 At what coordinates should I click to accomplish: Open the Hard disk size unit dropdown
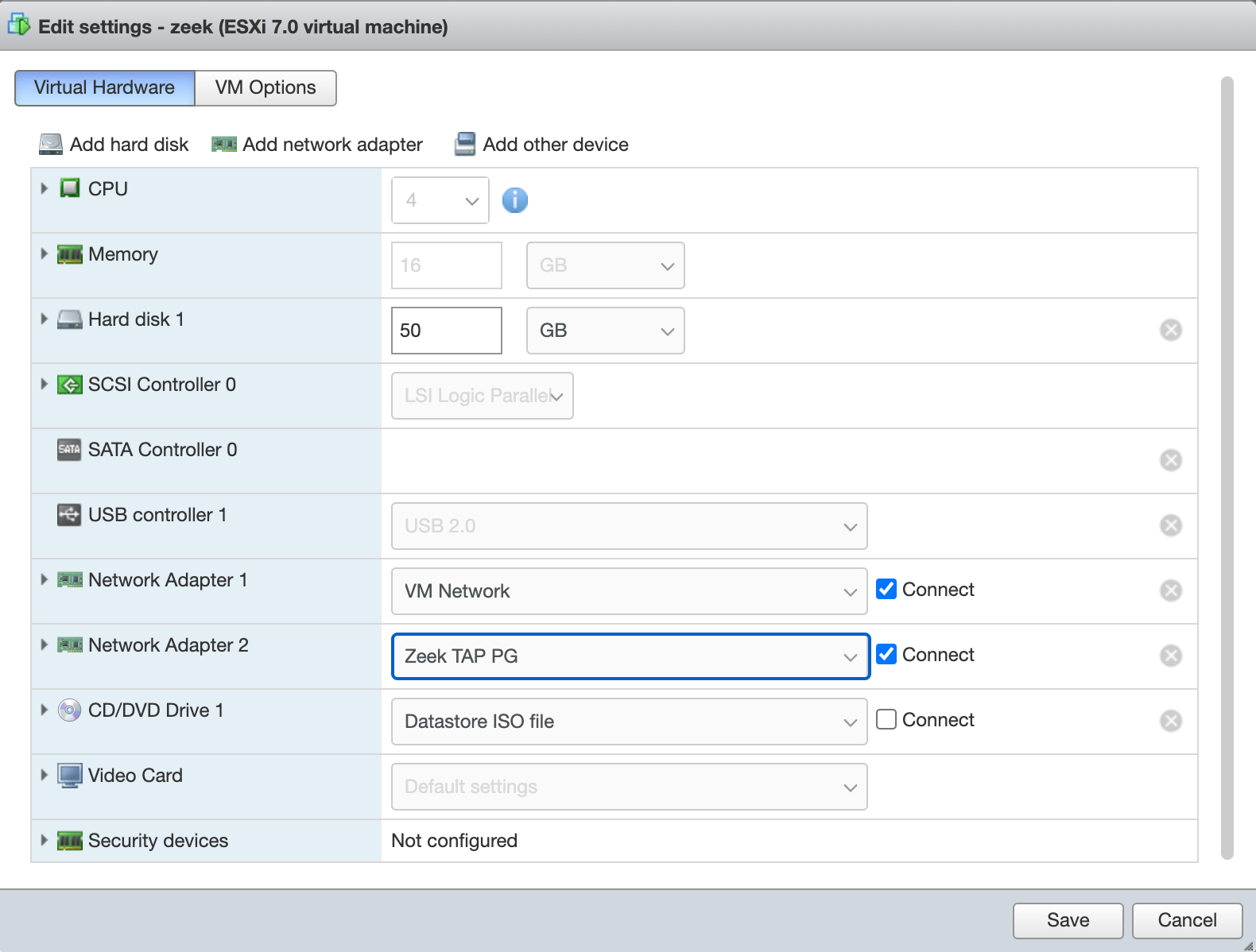606,331
